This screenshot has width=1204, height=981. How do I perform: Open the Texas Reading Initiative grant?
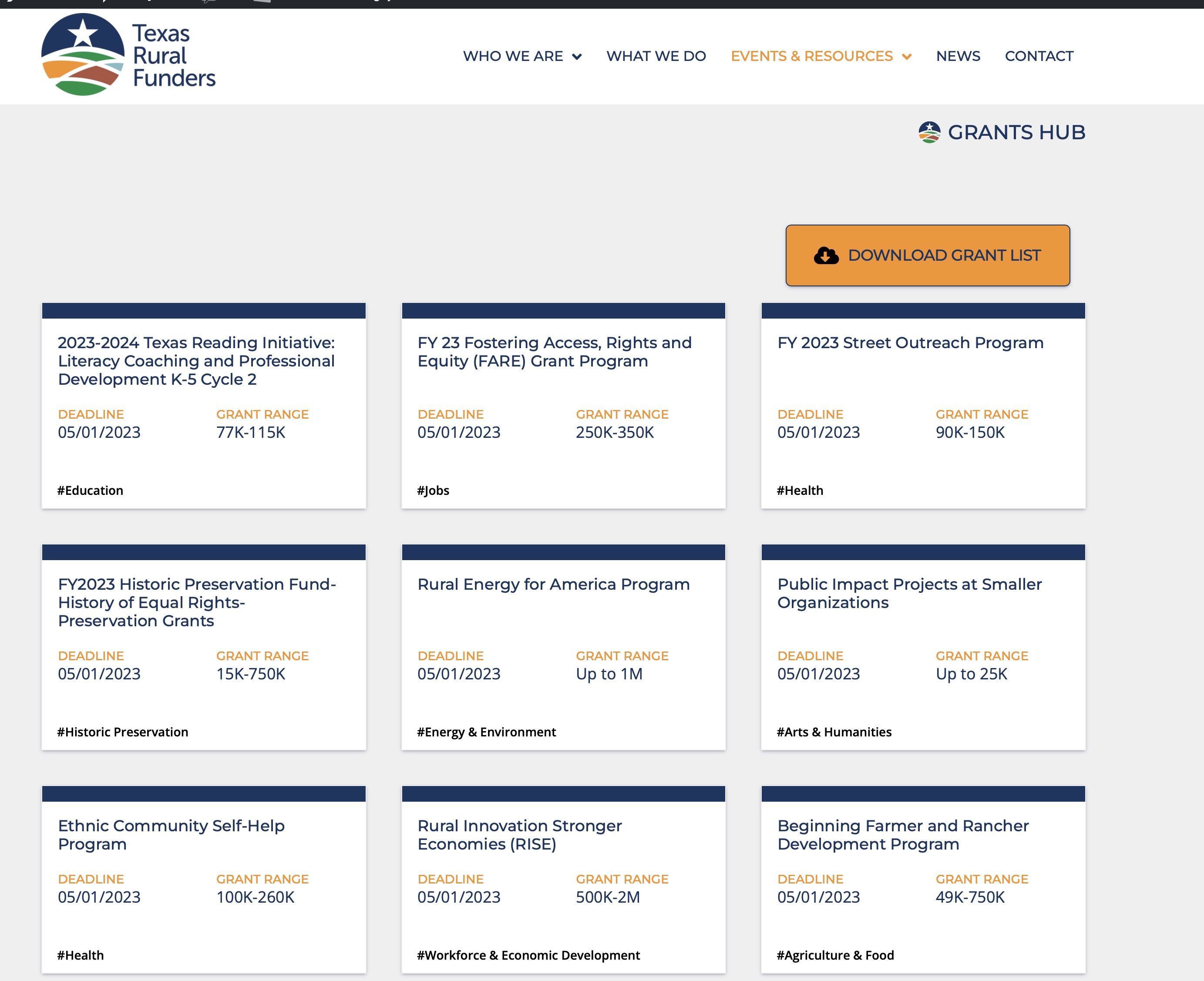click(196, 360)
